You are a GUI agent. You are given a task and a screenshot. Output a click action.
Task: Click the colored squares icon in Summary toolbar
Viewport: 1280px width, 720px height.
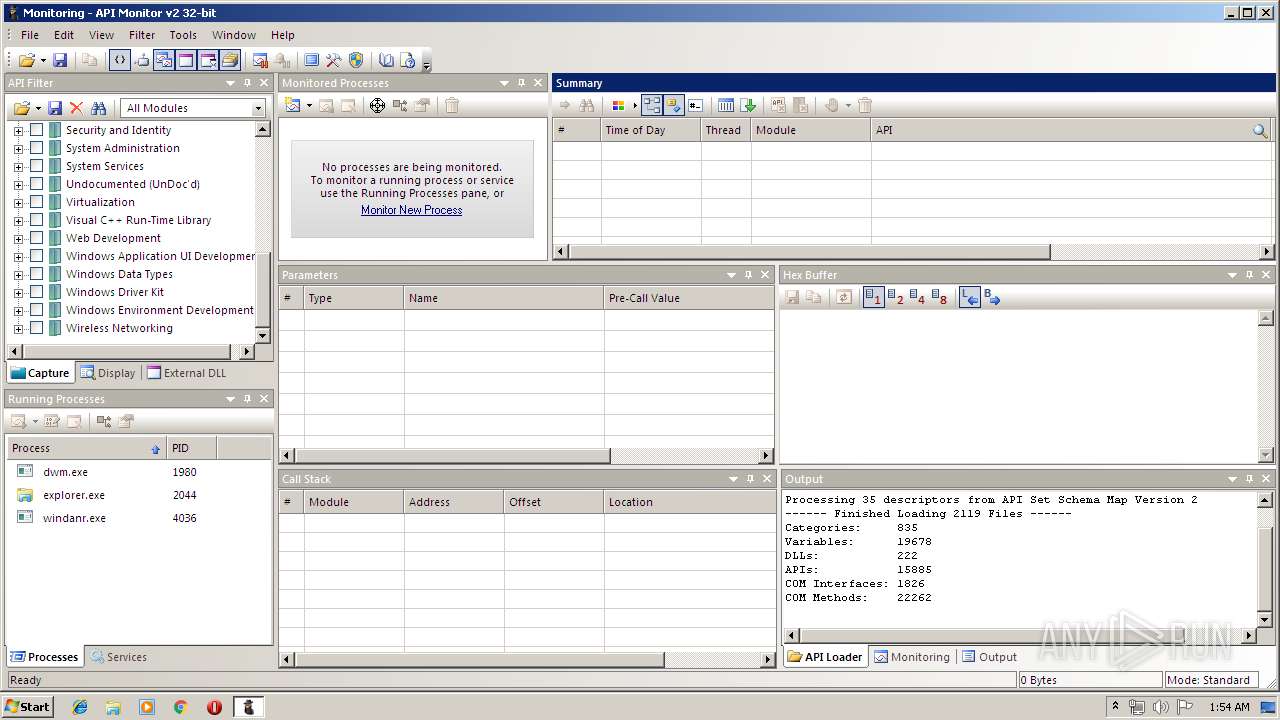(x=618, y=105)
